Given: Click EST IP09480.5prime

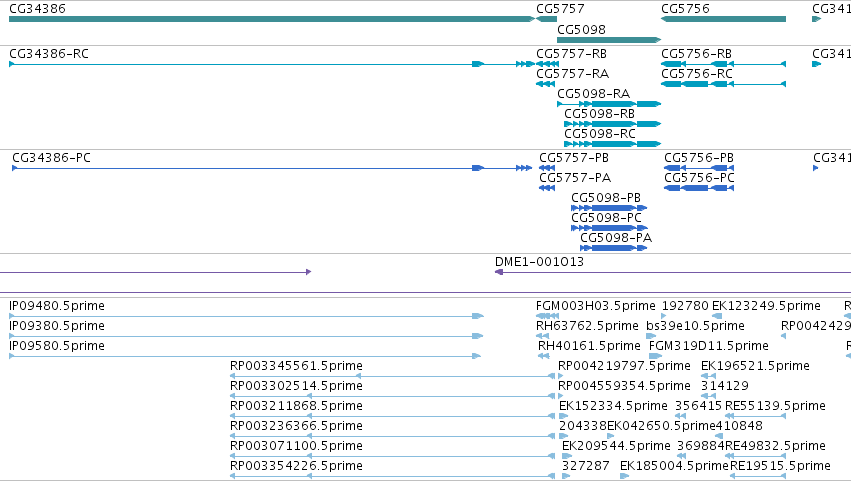Looking at the screenshot, I should click(57, 306).
